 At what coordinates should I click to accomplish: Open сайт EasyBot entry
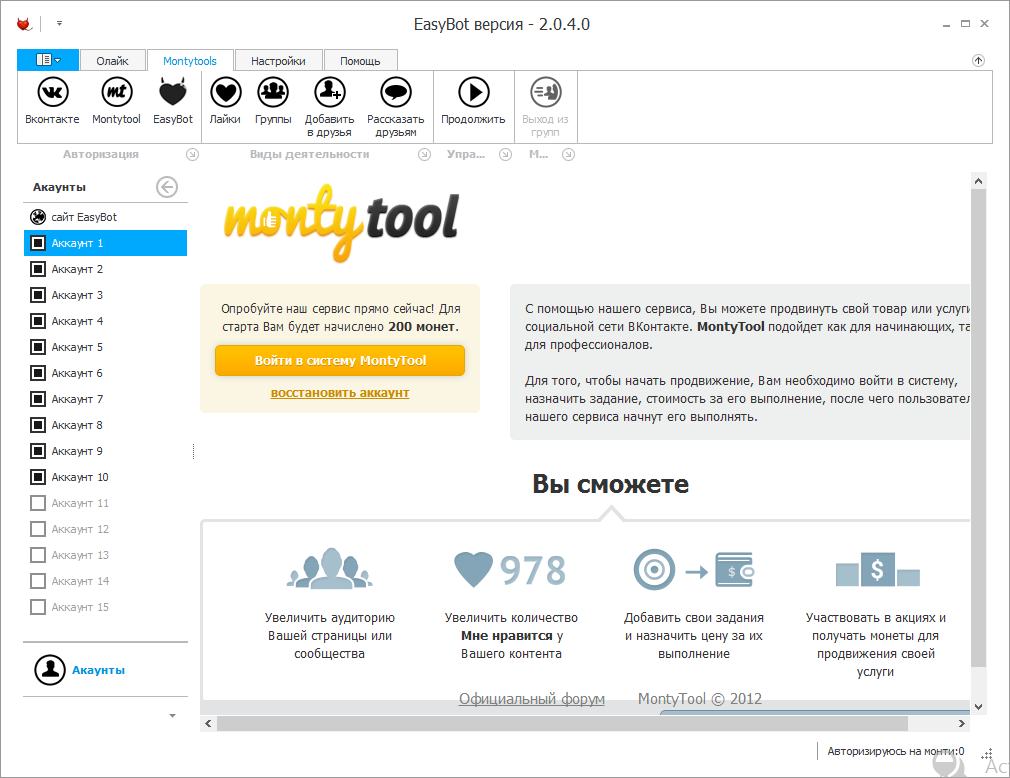pyautogui.click(x=106, y=217)
